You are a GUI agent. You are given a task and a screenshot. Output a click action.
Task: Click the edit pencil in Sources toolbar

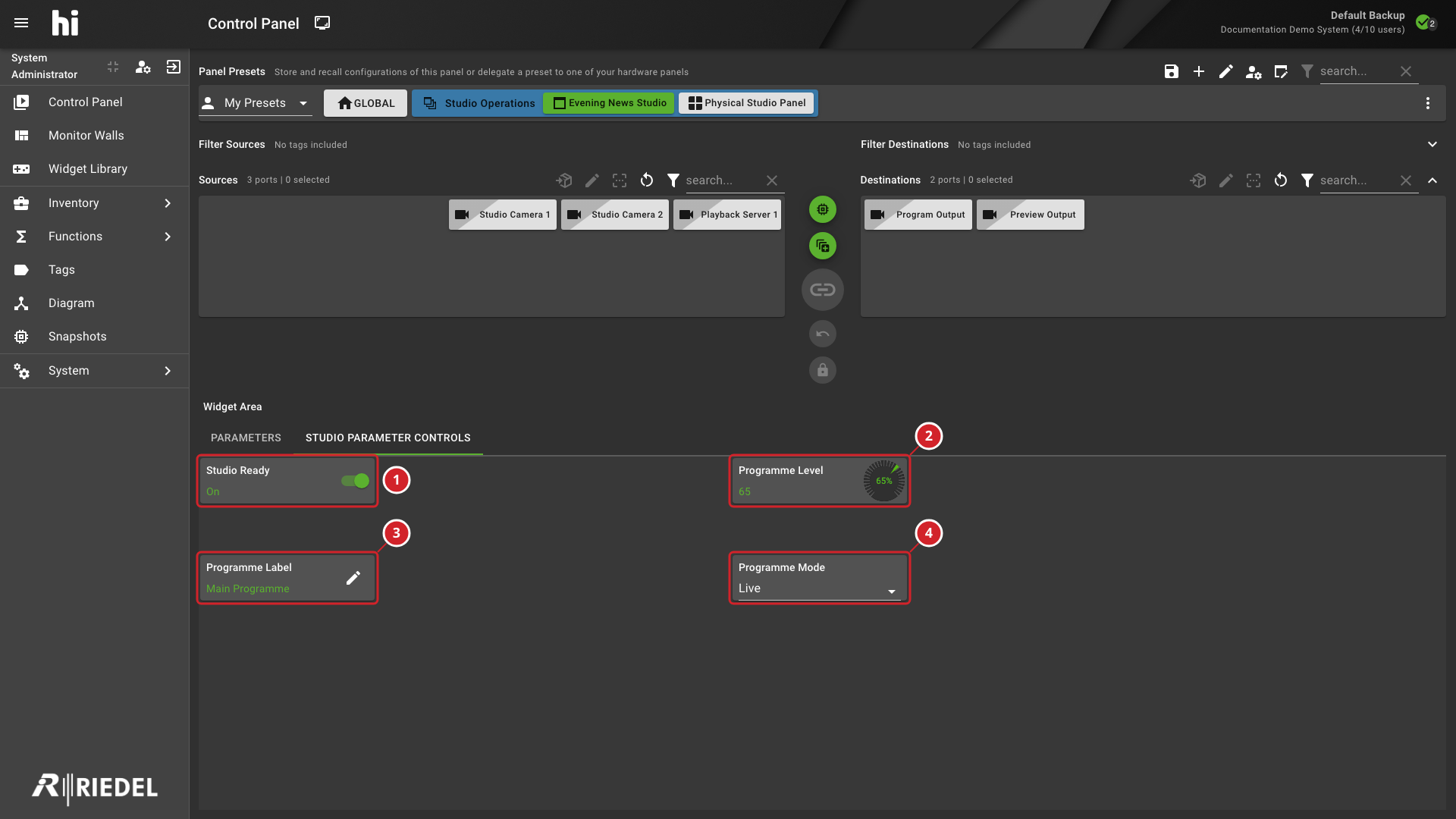click(592, 180)
